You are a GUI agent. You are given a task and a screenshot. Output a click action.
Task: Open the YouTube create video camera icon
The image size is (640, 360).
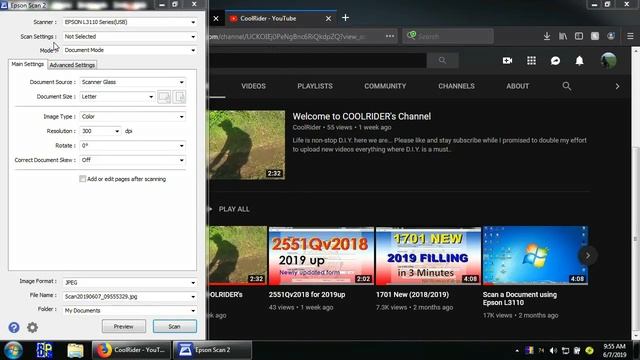(x=507, y=60)
